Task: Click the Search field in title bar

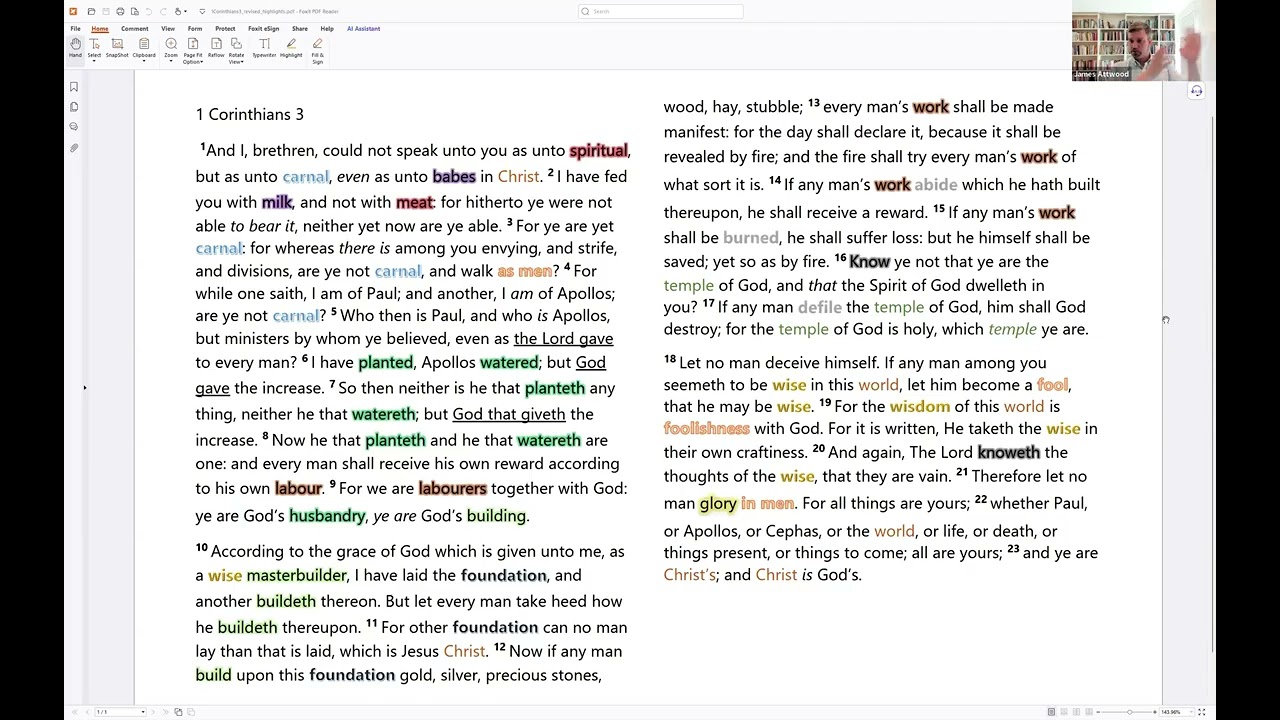Action: coord(660,11)
